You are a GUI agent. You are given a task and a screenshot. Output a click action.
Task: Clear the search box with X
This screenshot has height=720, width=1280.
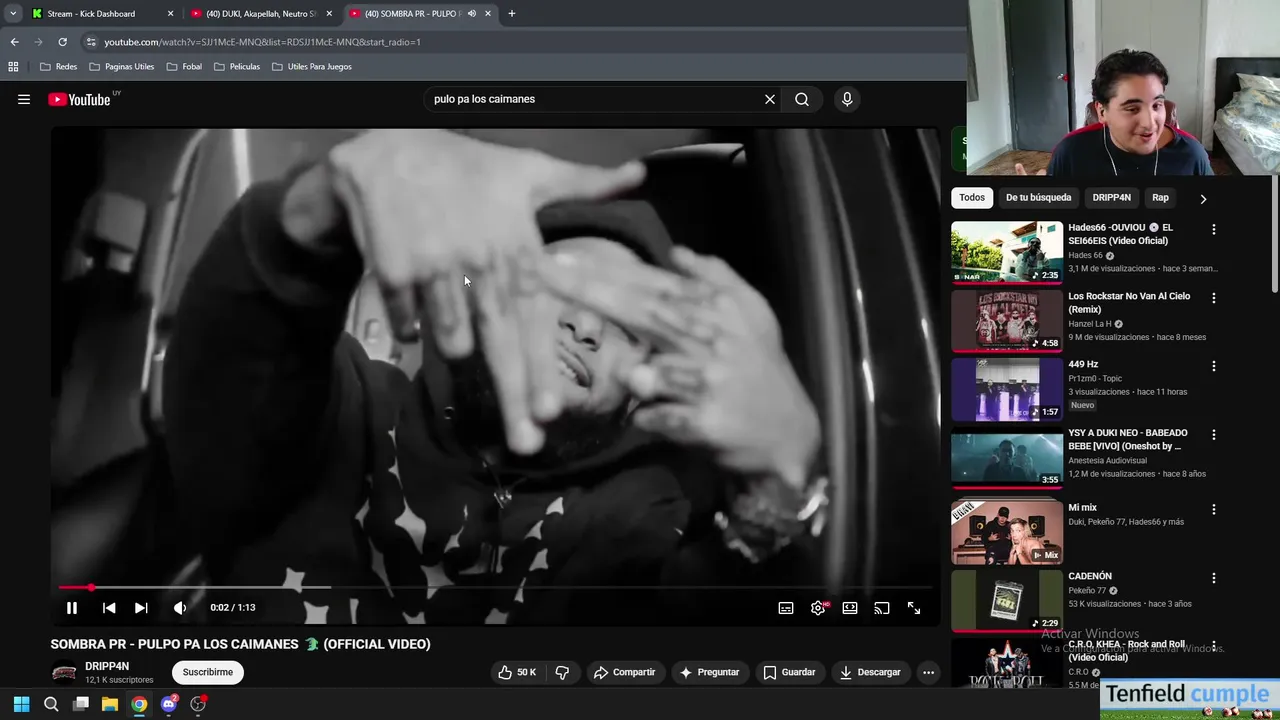[770, 99]
